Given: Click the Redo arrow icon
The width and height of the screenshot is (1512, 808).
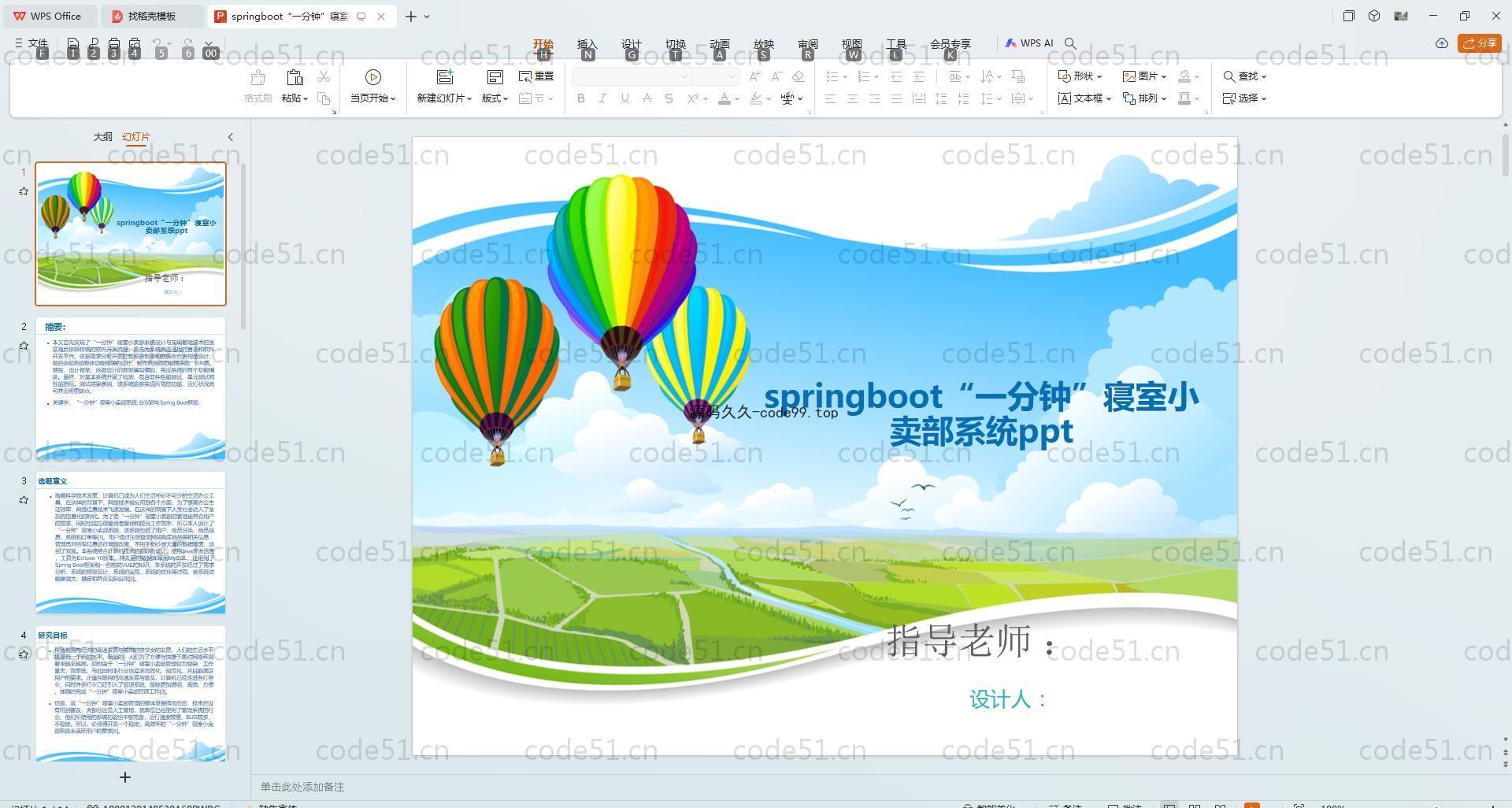Looking at the screenshot, I should 187,43.
